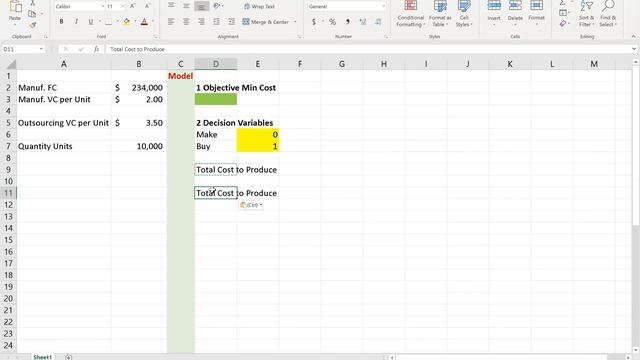
Task: Click the Clear eraser icon
Action: pyautogui.click(x=563, y=24)
